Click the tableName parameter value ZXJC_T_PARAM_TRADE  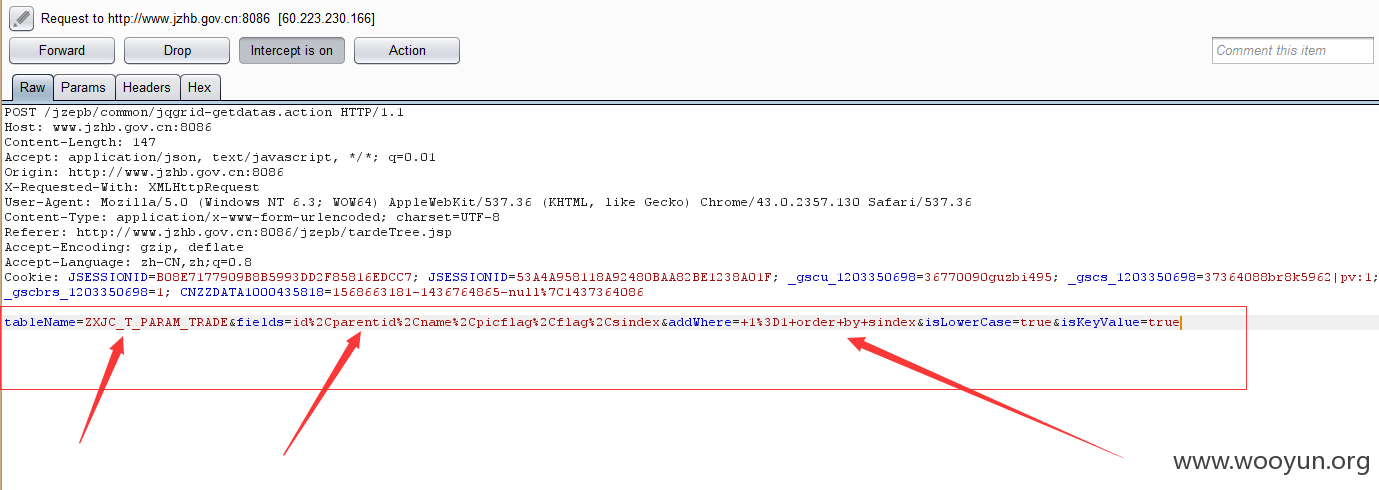(156, 322)
